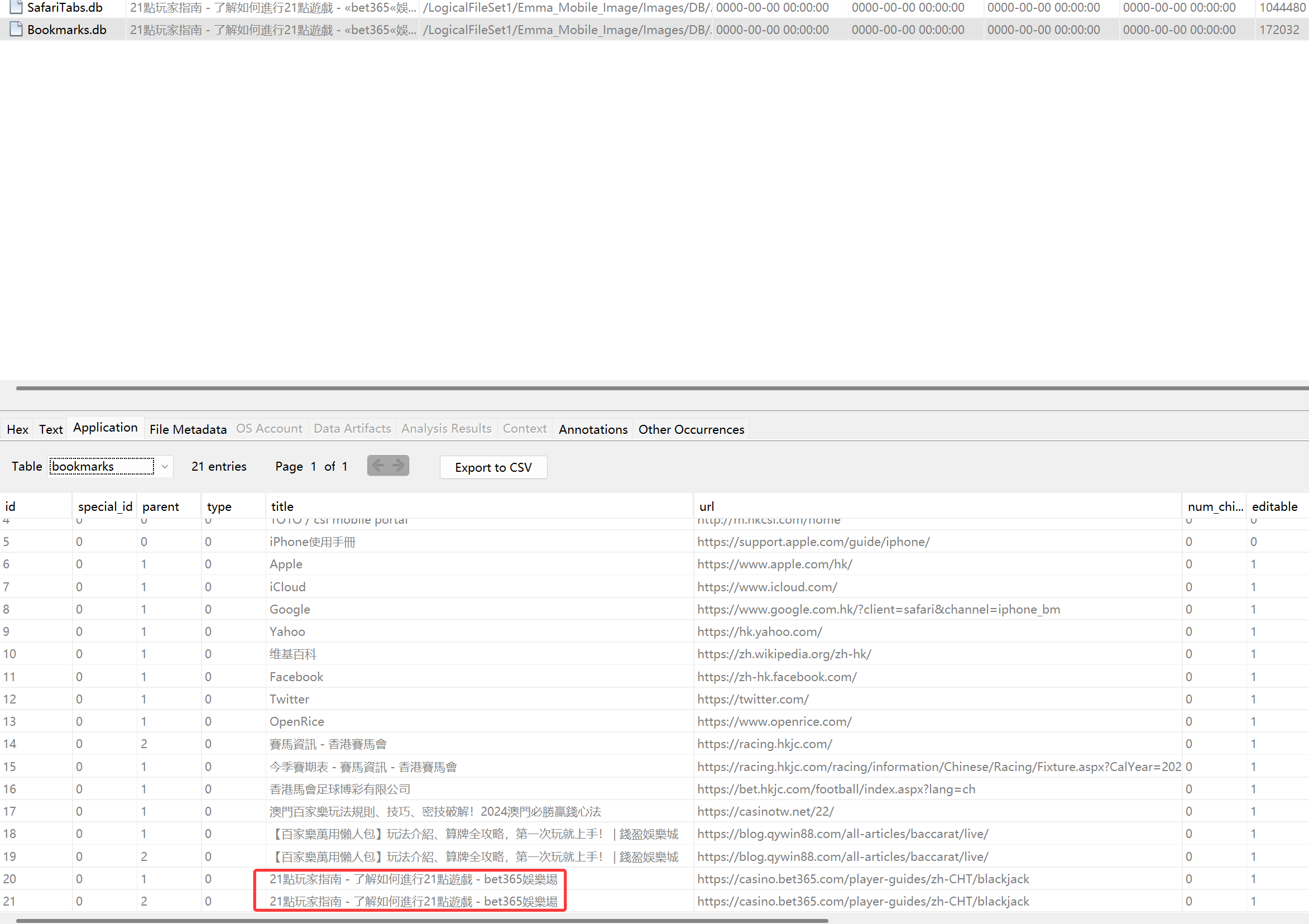Switch to the Hex tab
1309x924 pixels.
[18, 429]
